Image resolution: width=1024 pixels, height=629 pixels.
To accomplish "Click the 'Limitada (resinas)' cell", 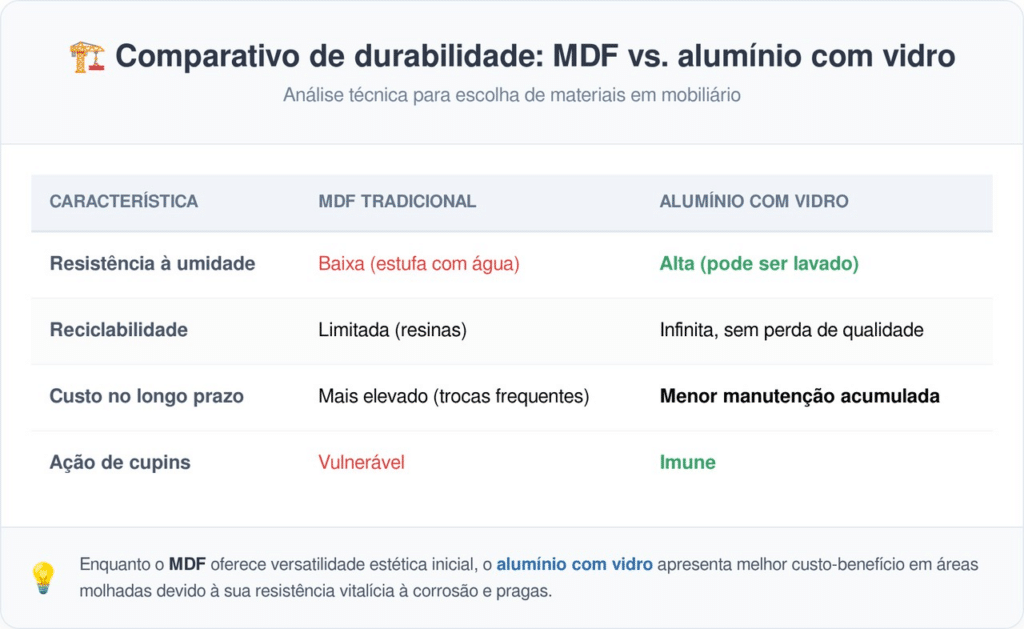I will point(392,330).
